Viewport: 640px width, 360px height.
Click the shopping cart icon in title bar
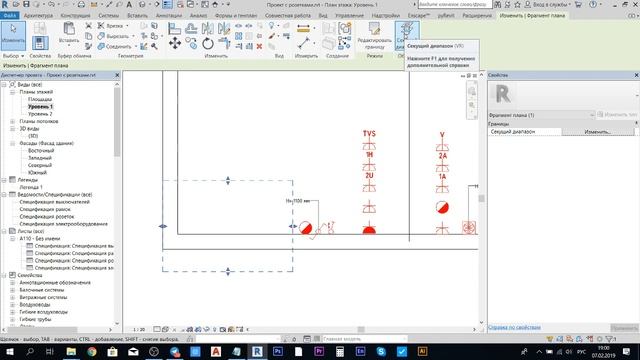tap(578, 4)
